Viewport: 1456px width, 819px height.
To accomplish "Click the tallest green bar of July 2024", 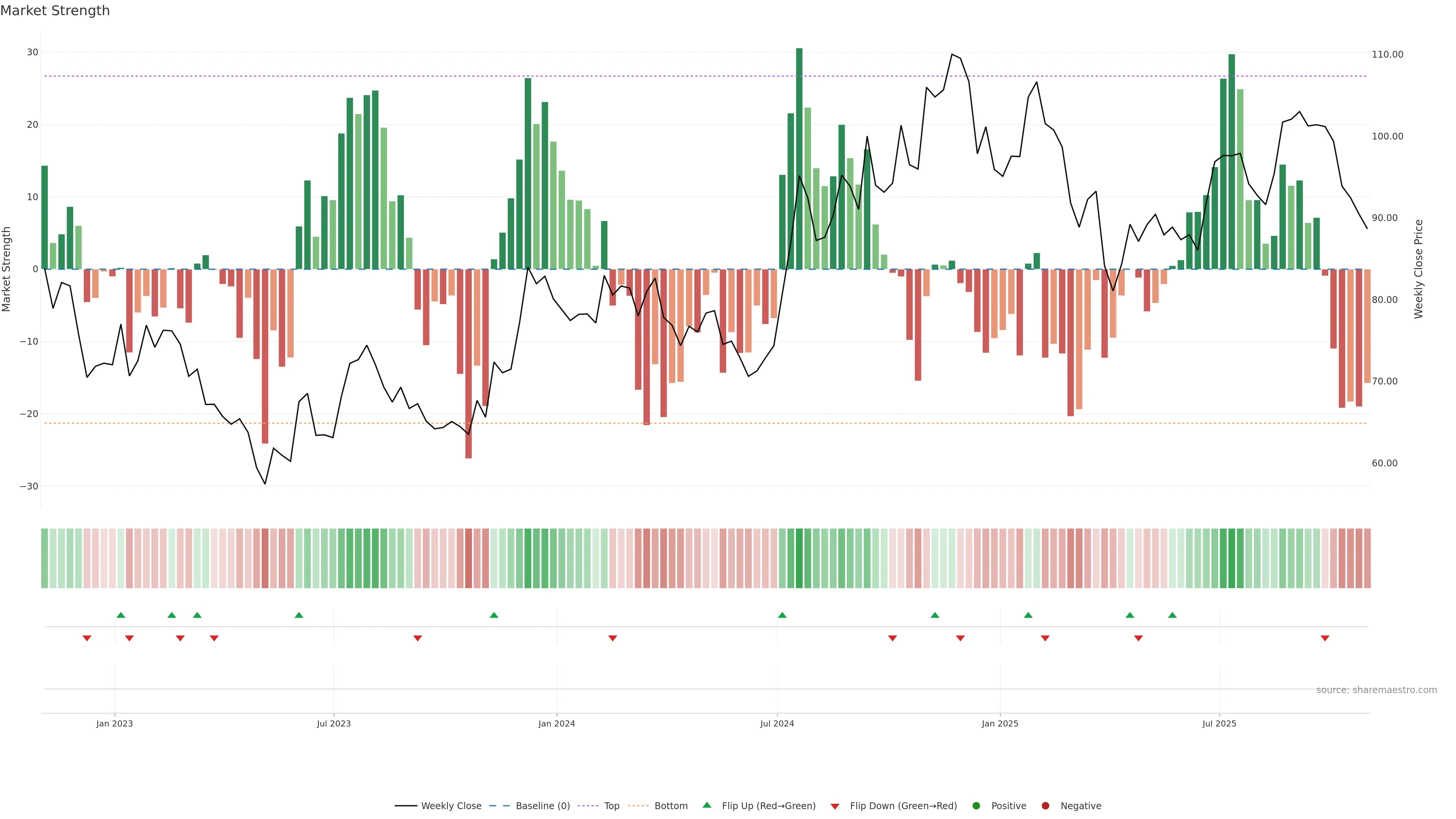I will [799, 158].
